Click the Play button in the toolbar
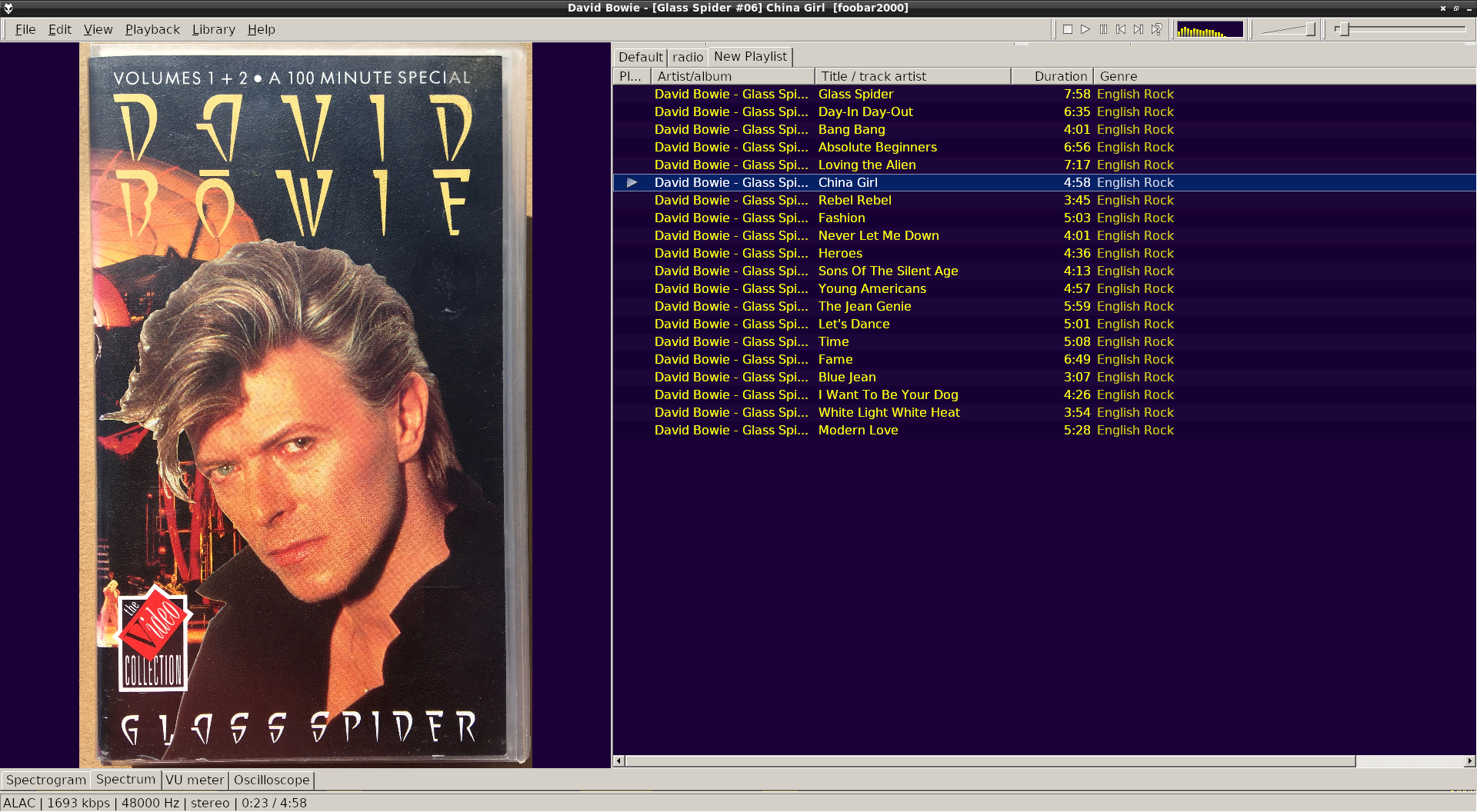This screenshot has width=1477, height=812. 1085,29
